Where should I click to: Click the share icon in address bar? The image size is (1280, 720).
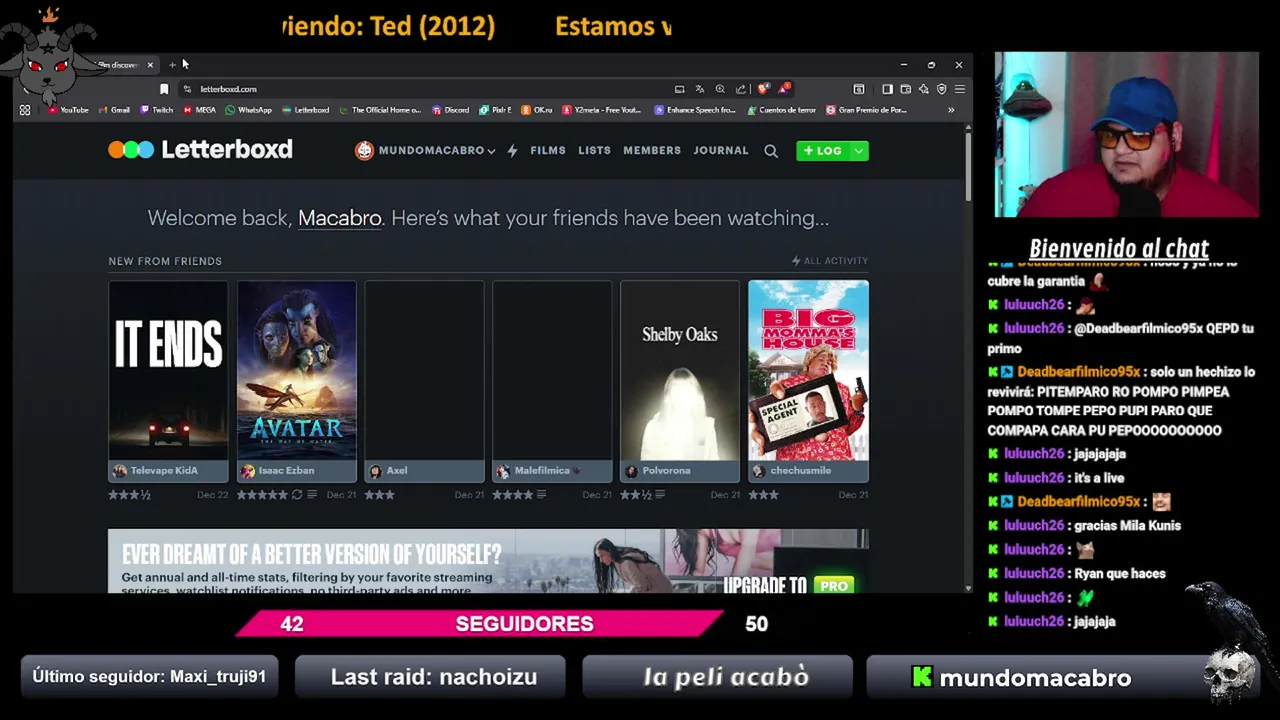(x=740, y=89)
